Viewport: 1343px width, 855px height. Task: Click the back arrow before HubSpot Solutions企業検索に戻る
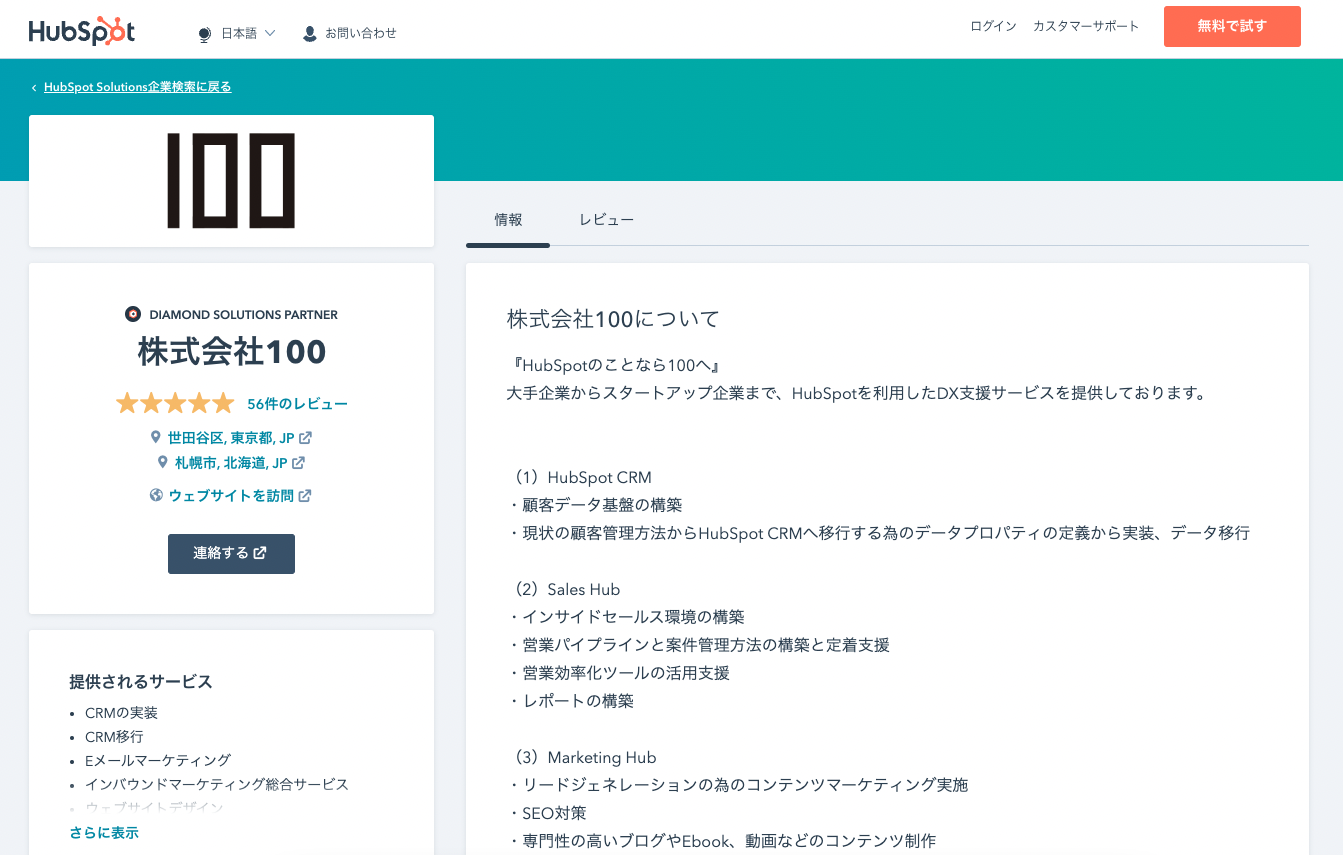[34, 88]
